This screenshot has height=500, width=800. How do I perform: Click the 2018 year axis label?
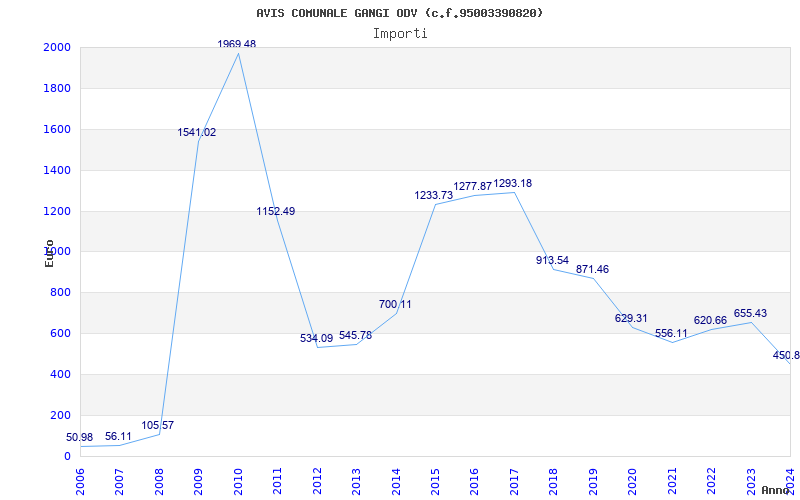(554, 482)
